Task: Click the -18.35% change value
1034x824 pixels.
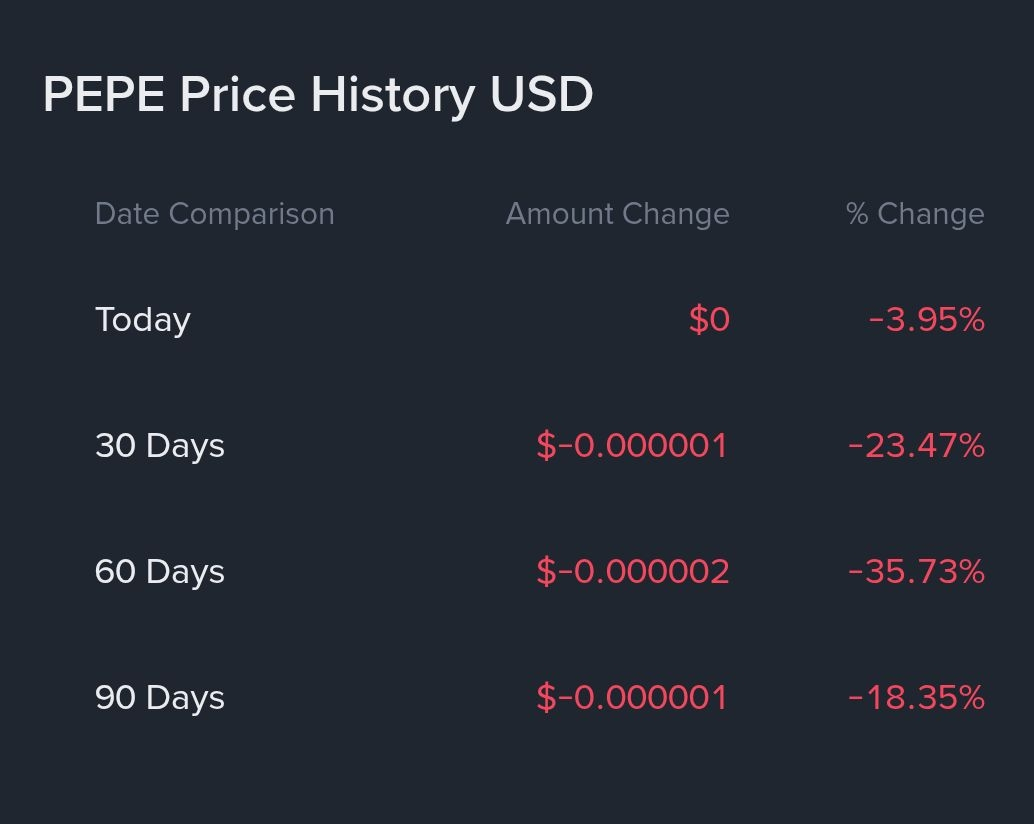Action: (x=916, y=698)
